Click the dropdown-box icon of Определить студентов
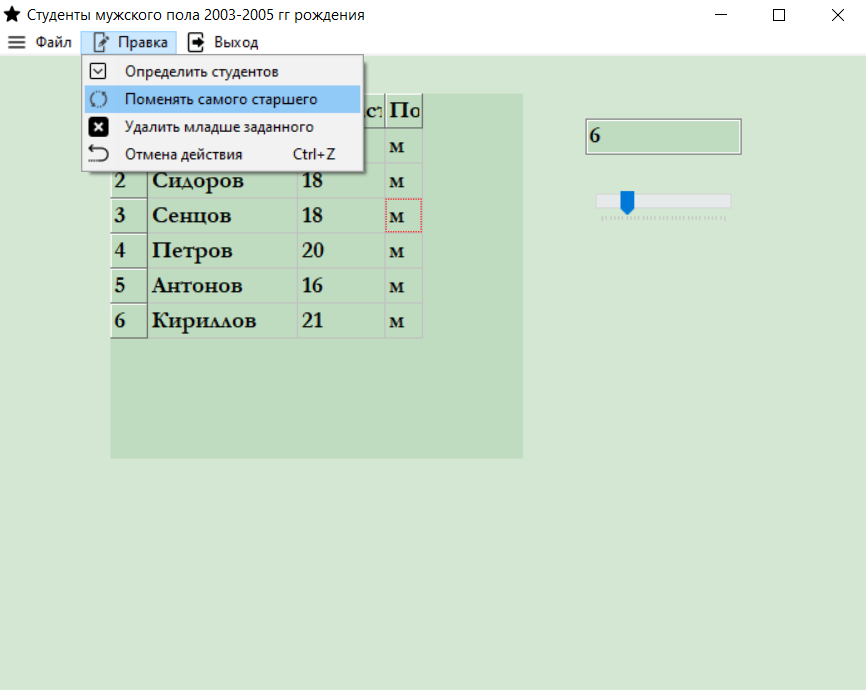This screenshot has height=690, width=866. tap(98, 71)
